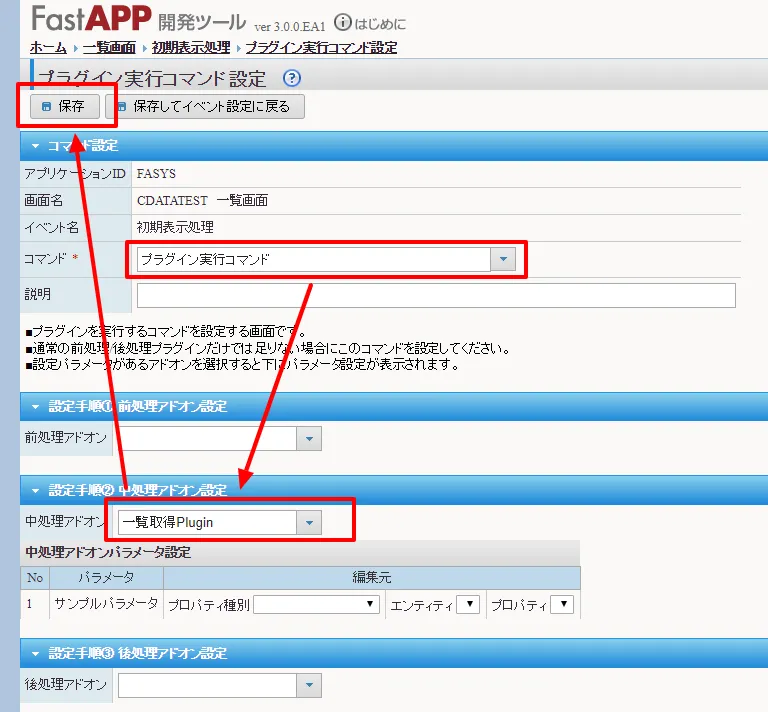Viewport: 768px width, 712px height.
Task: Click the FastAPP logo
Action: pyautogui.click(x=92, y=19)
